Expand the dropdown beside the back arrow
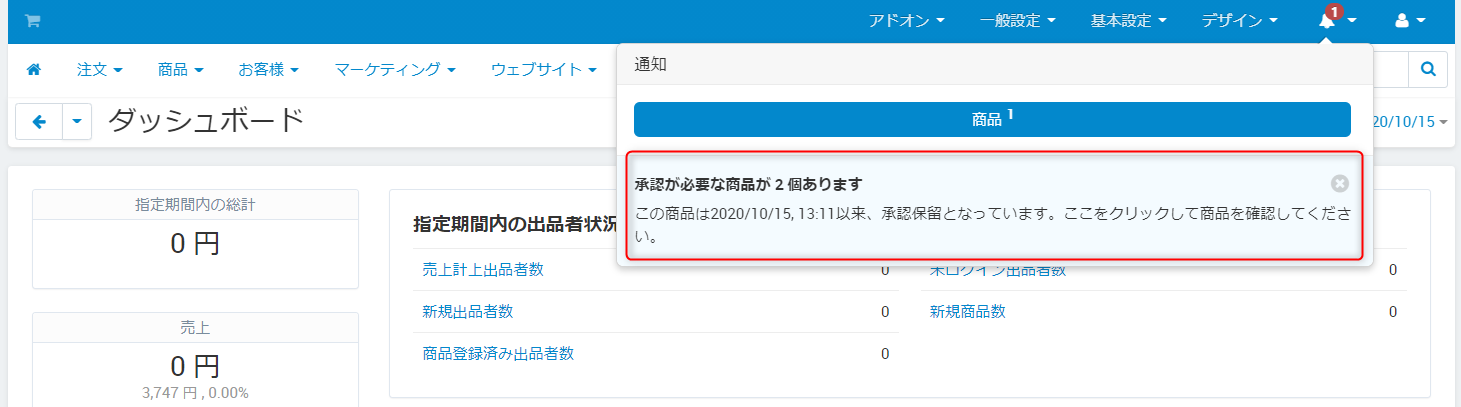The image size is (1461, 407). tap(77, 122)
